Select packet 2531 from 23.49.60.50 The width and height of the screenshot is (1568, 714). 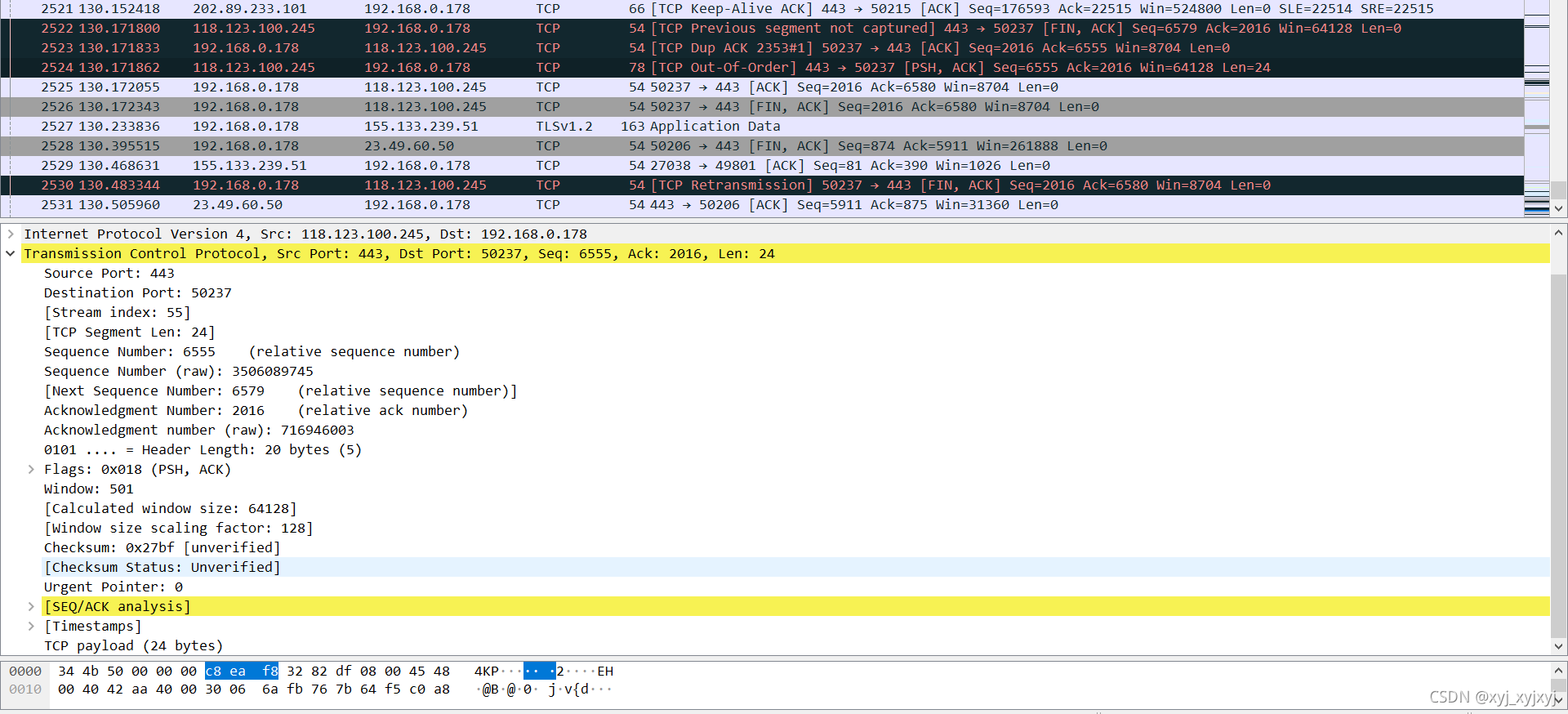tap(762, 204)
